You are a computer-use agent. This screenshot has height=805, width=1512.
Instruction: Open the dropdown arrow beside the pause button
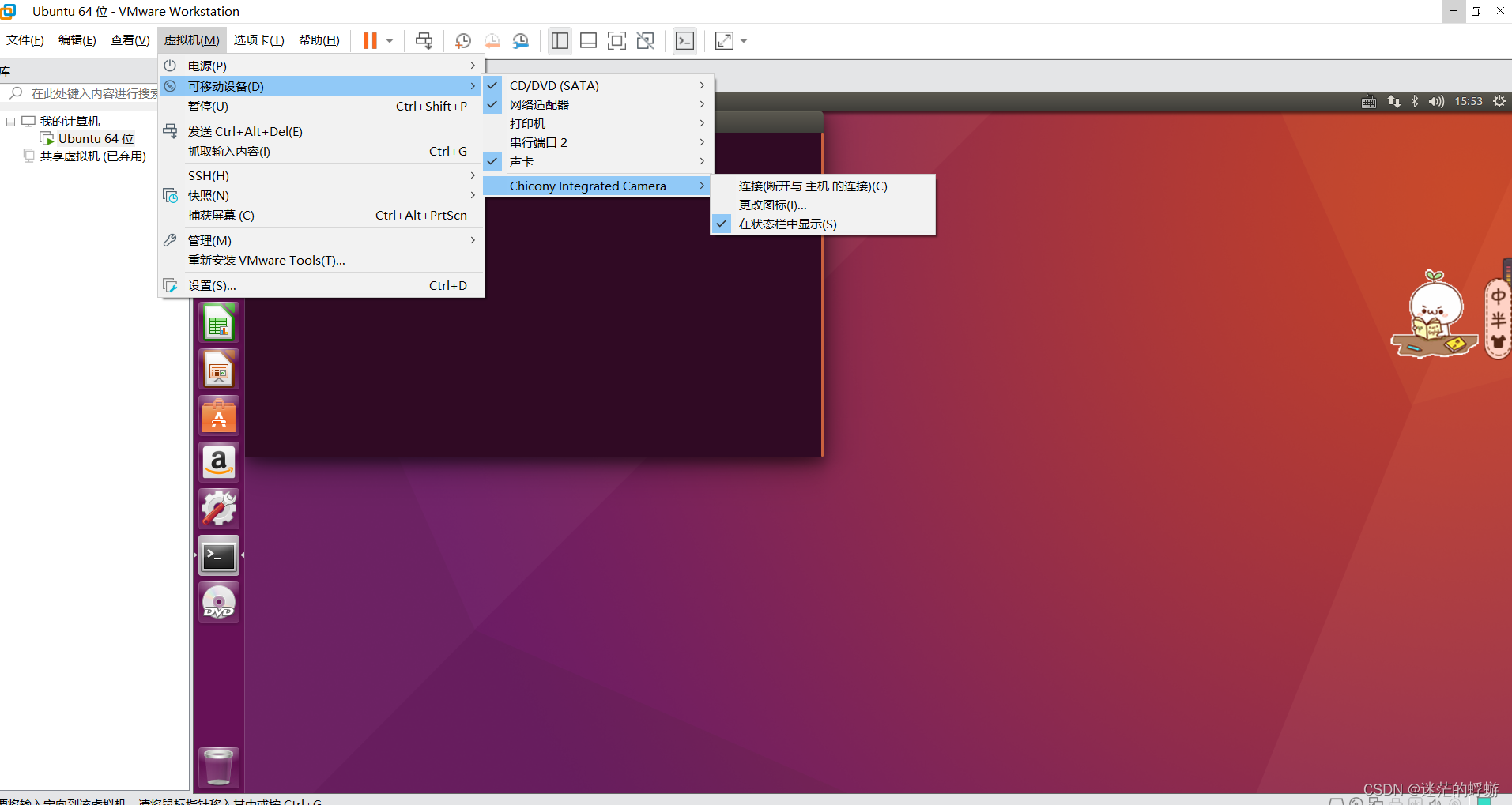(390, 41)
